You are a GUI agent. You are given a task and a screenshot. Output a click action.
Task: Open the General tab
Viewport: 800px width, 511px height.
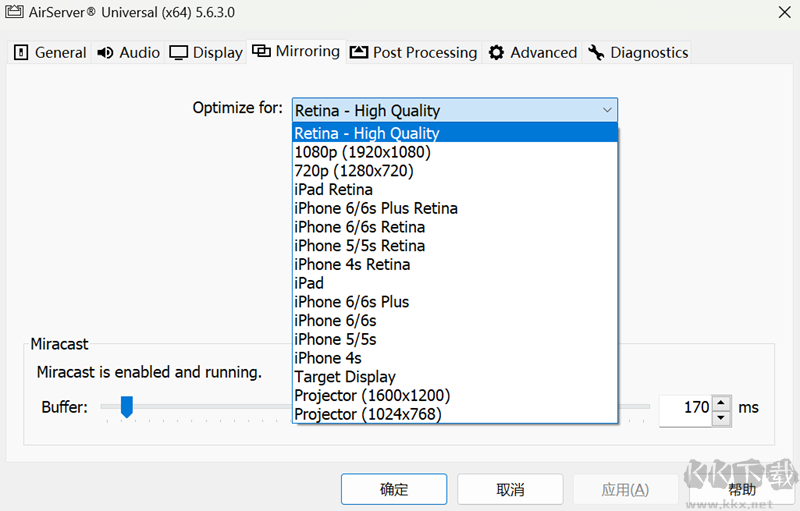coord(50,53)
